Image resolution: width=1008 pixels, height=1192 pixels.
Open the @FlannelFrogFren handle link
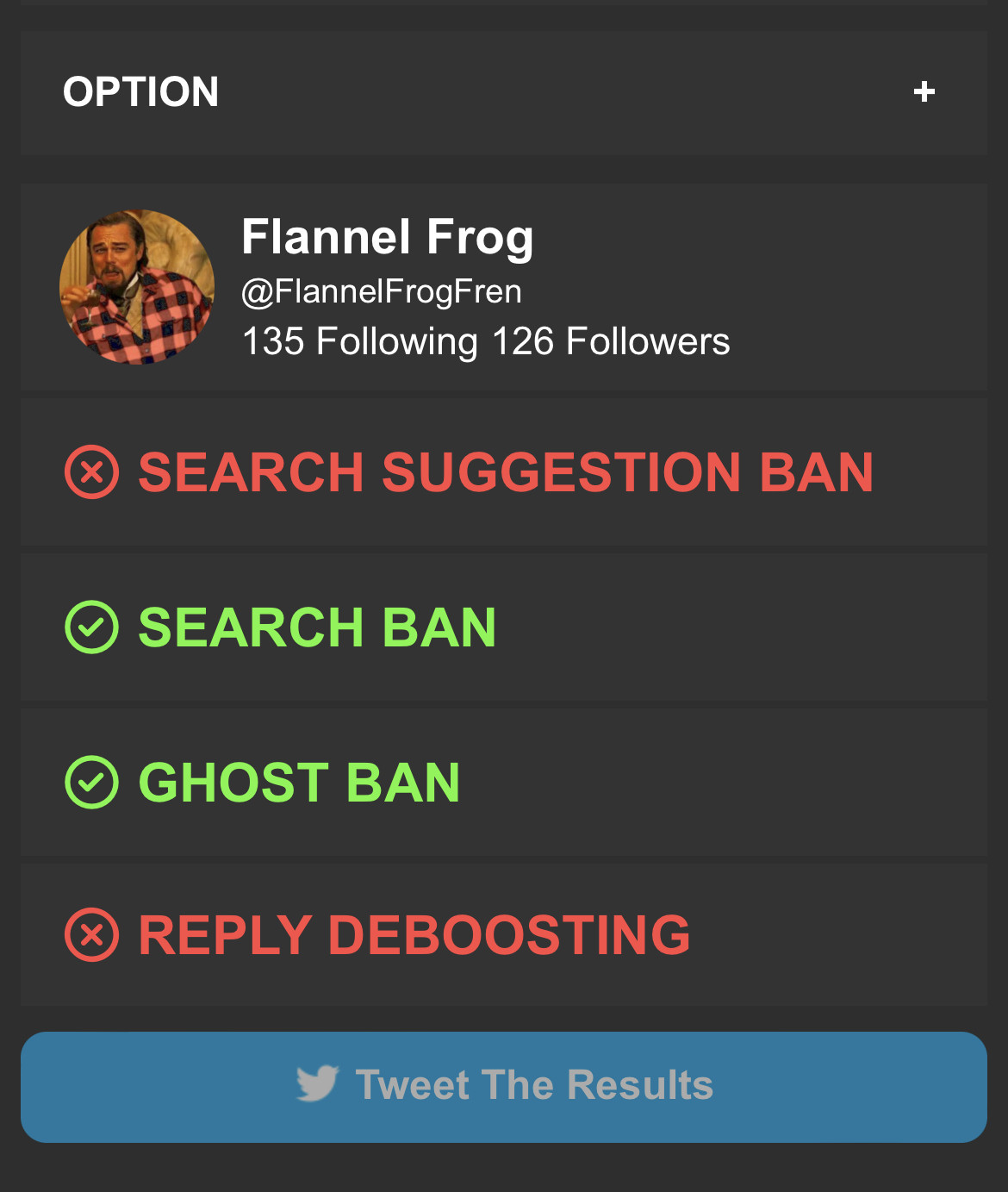[382, 291]
